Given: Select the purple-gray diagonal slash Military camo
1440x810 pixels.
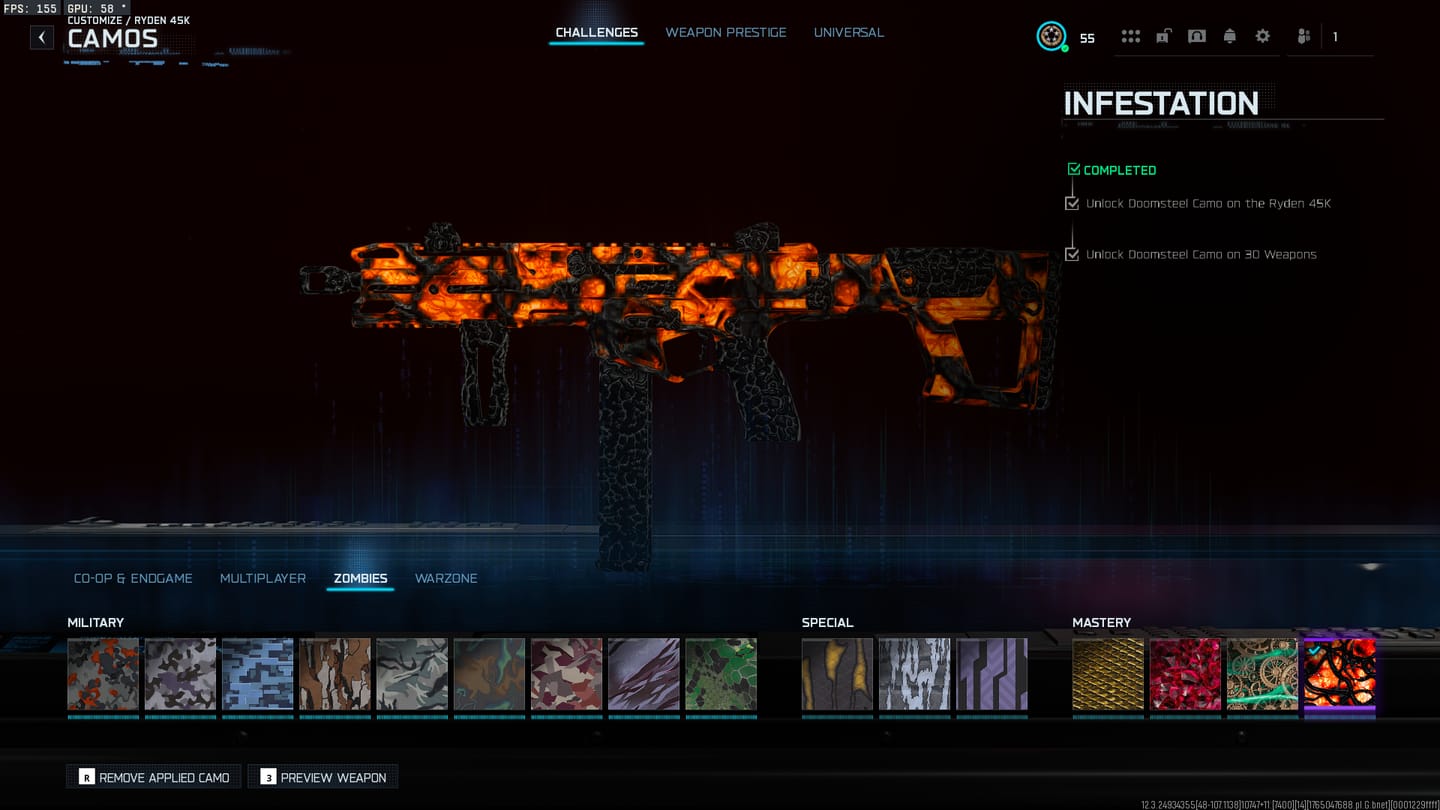Looking at the screenshot, I should (x=644, y=675).
